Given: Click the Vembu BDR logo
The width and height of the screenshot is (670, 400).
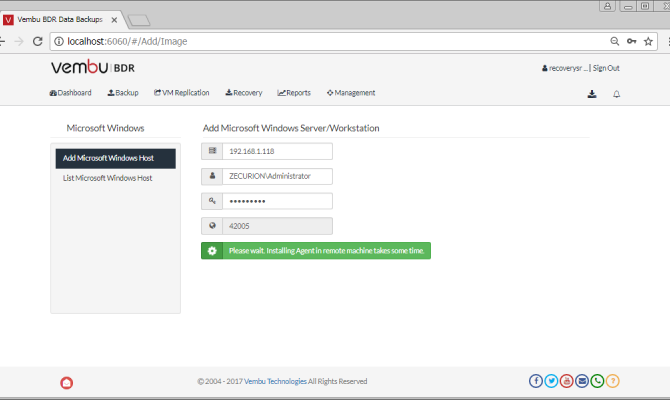Looking at the screenshot, I should click(x=93, y=67).
